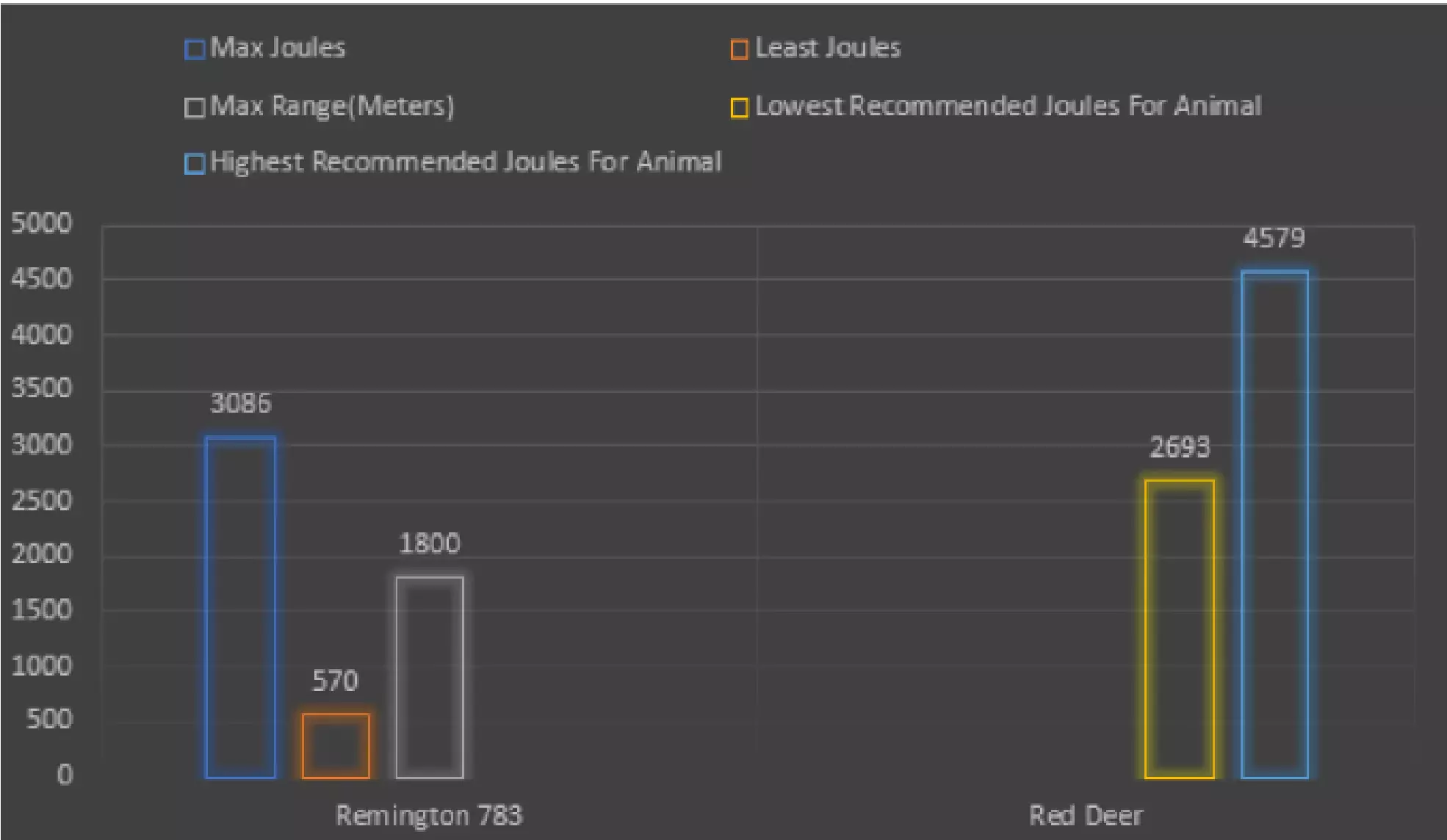Click the white Max Range bar
This screenshot has width=1447, height=840.
click(x=430, y=677)
